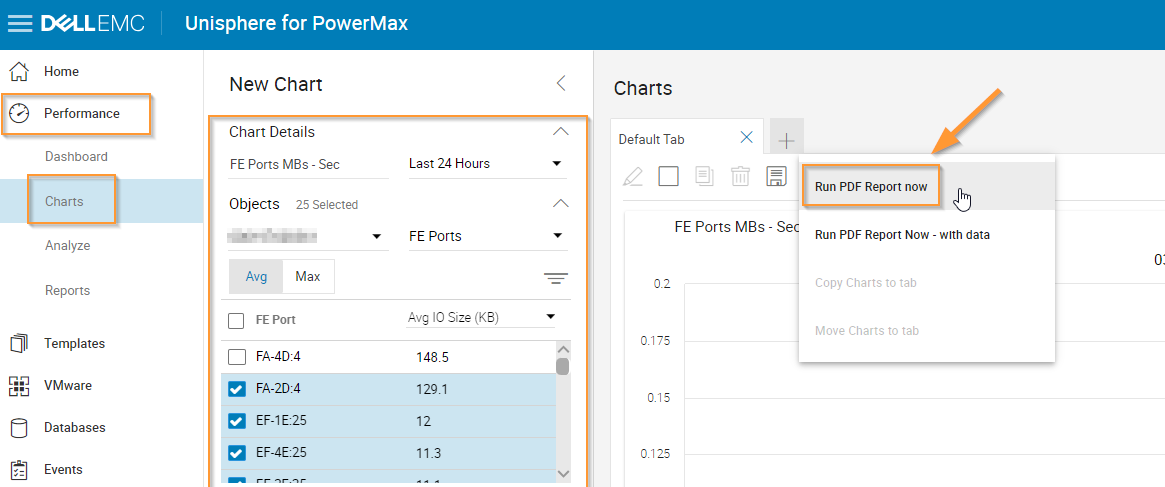The image size is (1165, 487).
Task: Uncheck the FA-2D:4 port checkbox
Action: point(237,389)
